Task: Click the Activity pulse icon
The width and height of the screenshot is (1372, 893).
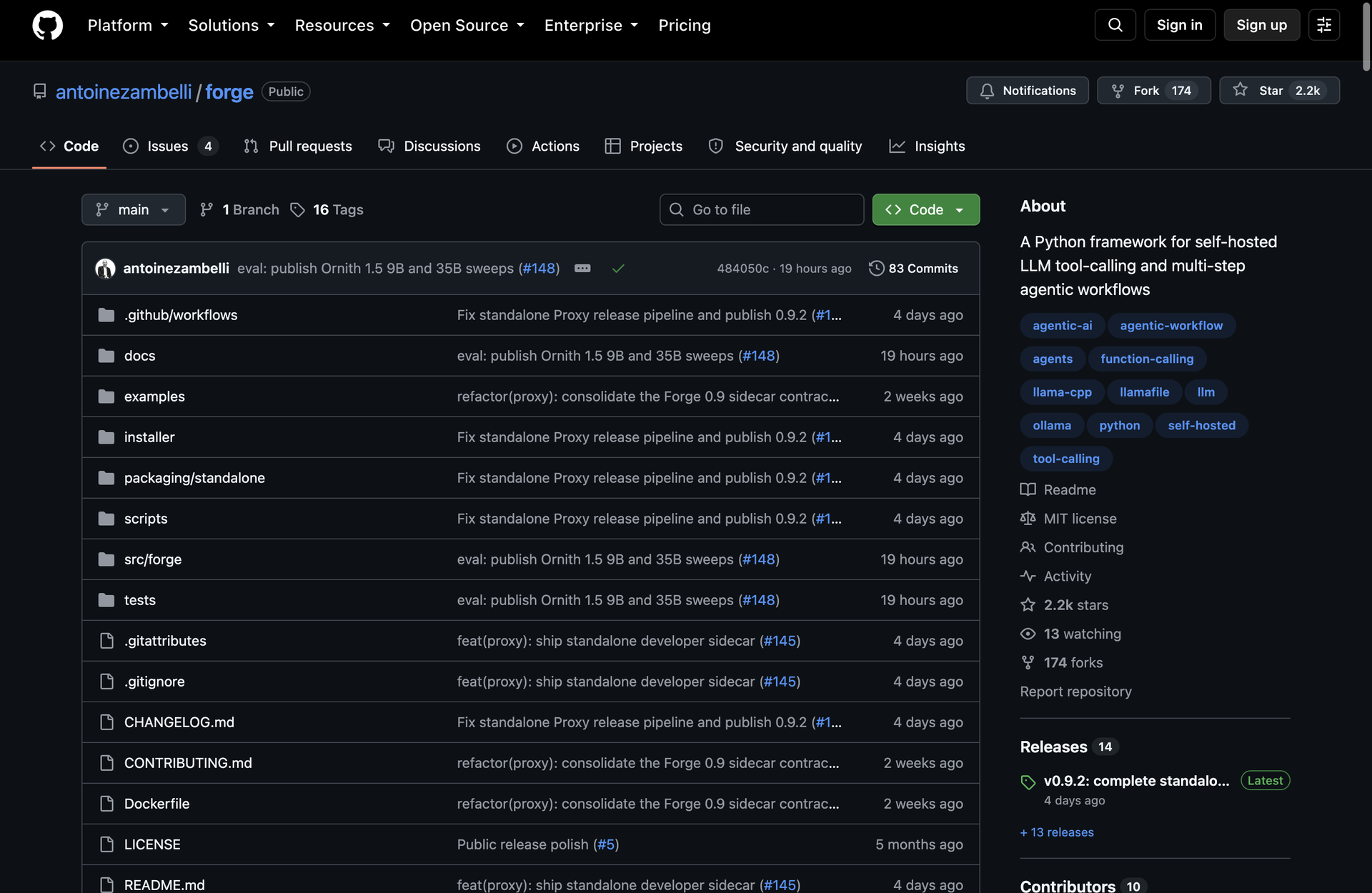Action: pos(1028,576)
